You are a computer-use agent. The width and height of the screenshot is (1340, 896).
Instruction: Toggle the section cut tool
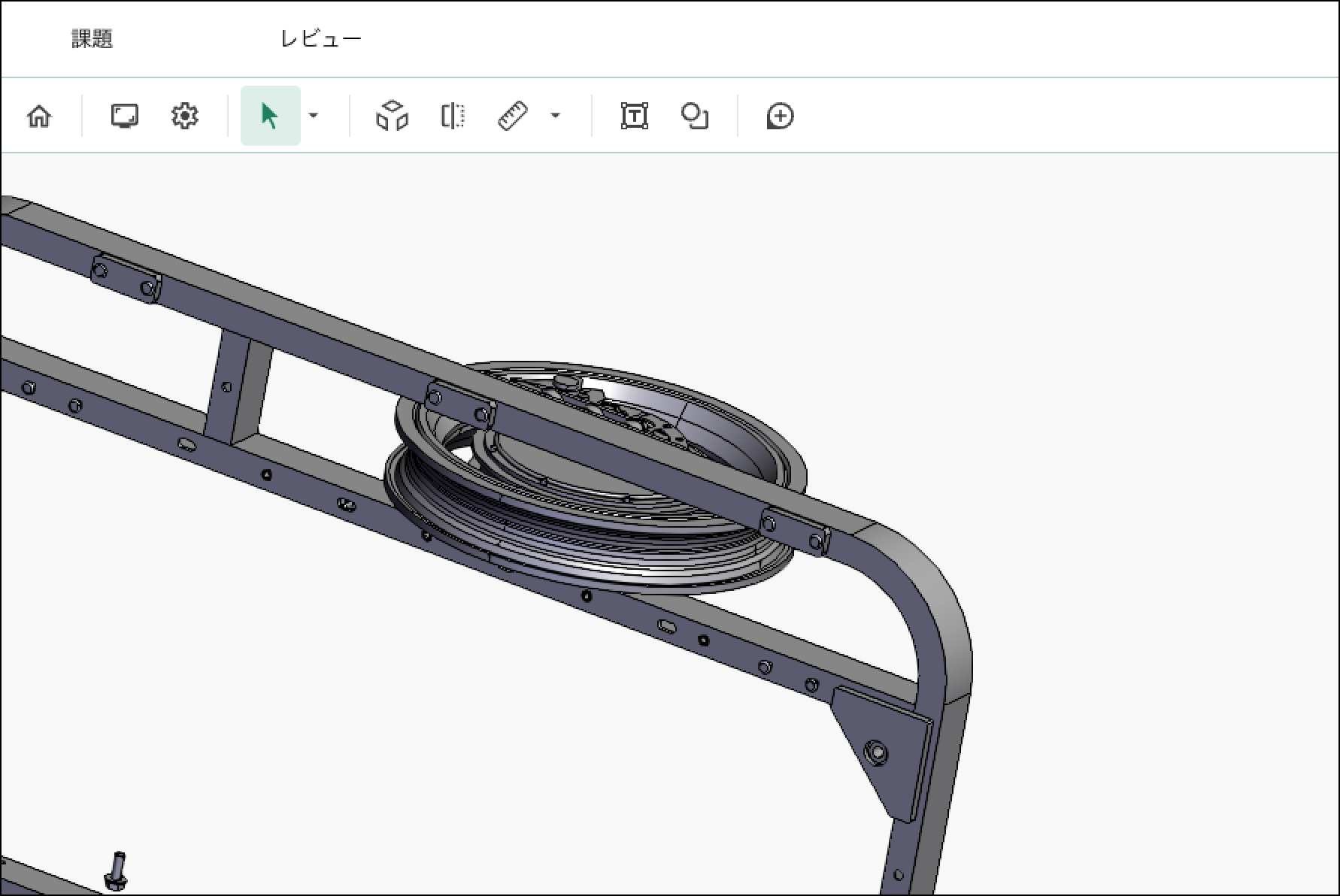(x=453, y=117)
